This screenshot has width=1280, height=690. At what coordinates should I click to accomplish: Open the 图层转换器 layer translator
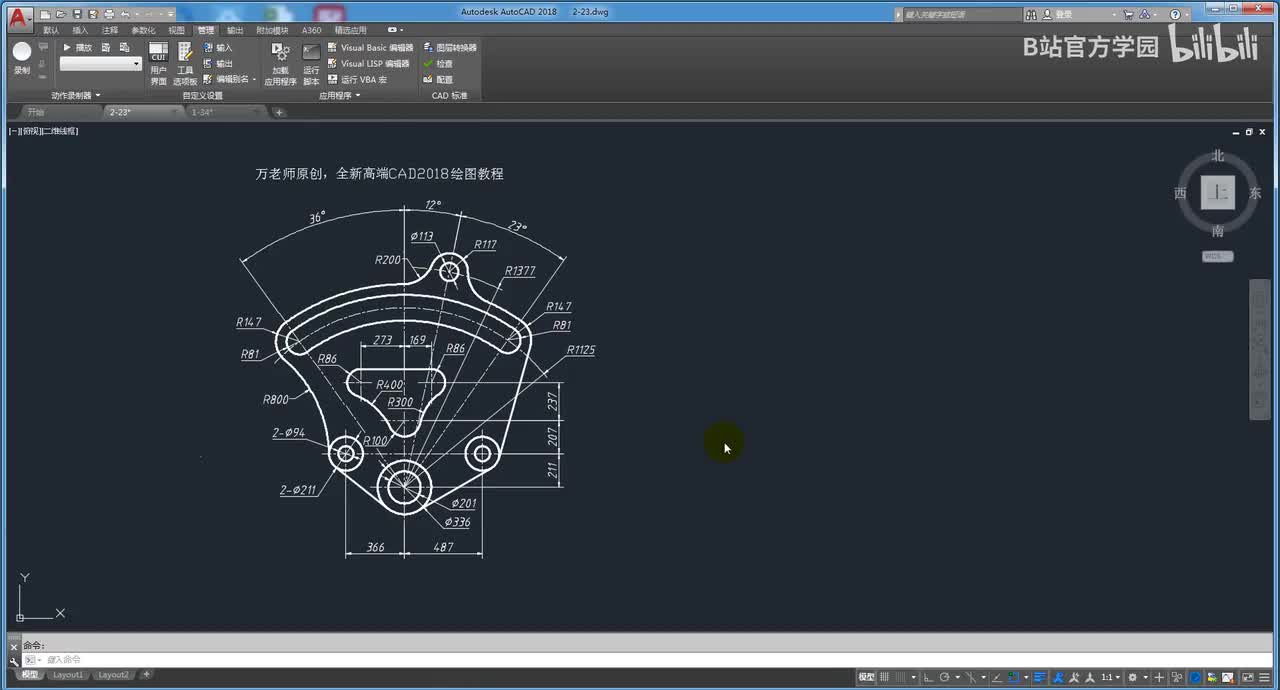(x=450, y=47)
